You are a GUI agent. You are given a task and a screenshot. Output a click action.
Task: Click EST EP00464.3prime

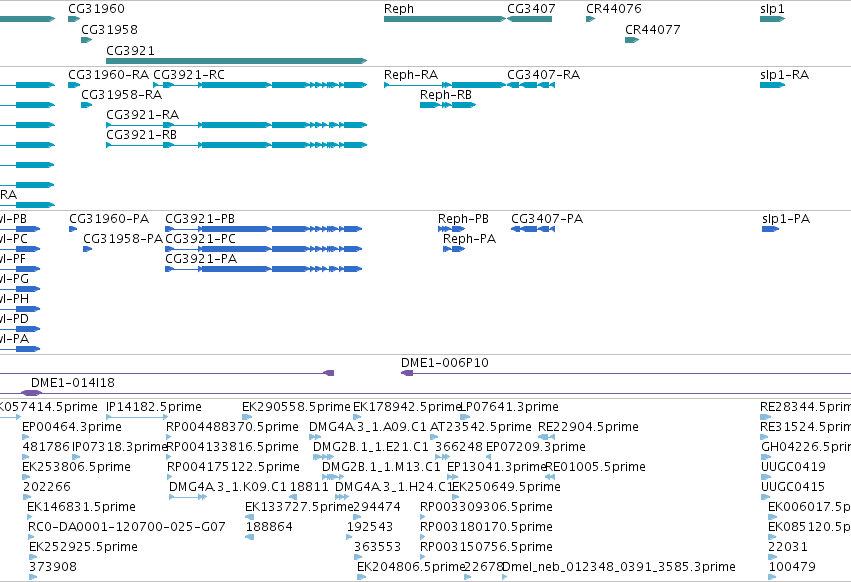[x=26, y=437]
